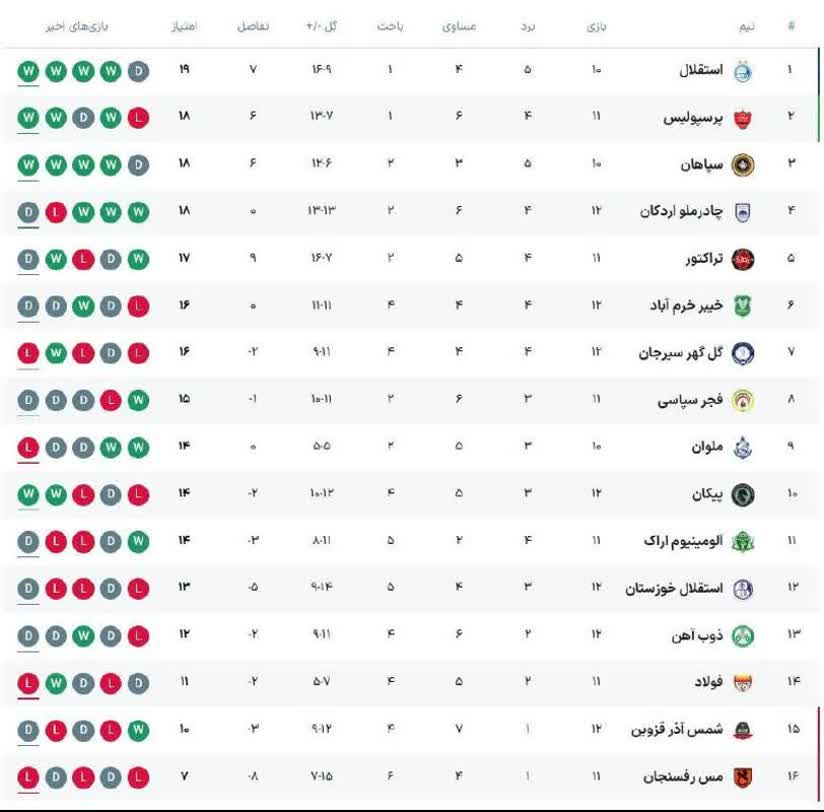Click the red L badge in Persepolis row
Screen dimensions: 824x812
(x=138, y=118)
